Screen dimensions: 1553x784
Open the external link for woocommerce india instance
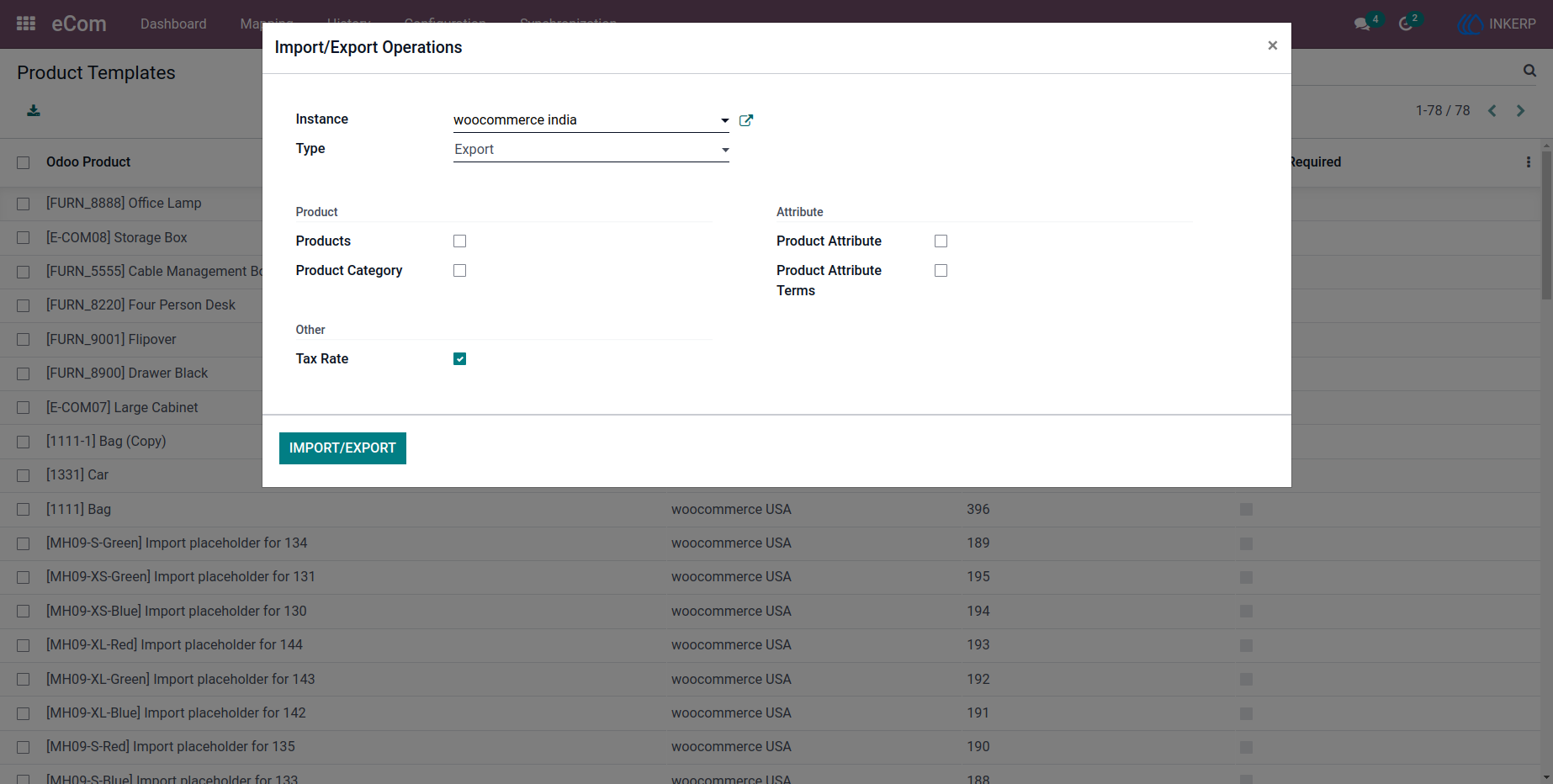746,120
